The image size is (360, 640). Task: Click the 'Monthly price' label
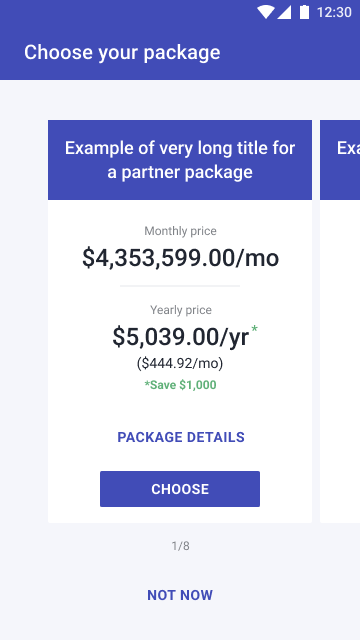[180, 231]
